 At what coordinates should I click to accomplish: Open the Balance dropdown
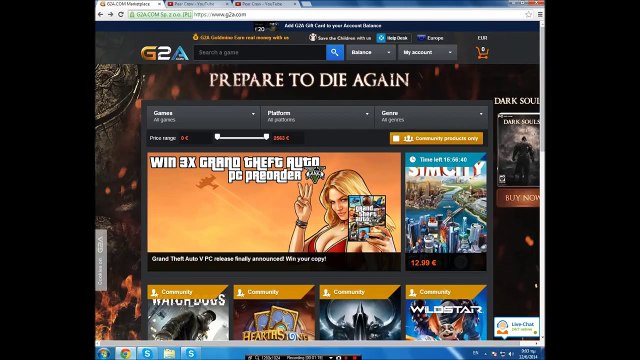[x=371, y=52]
